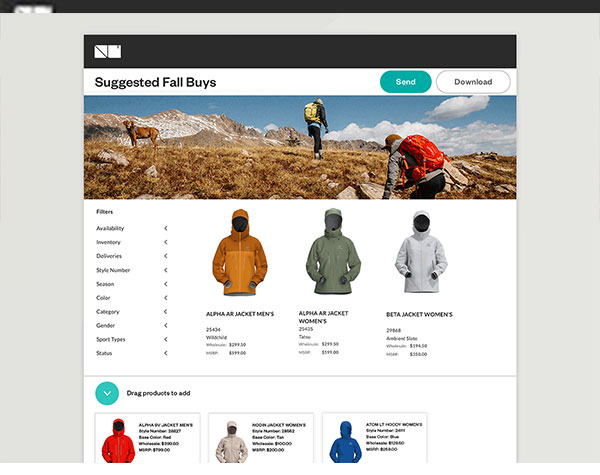600x475 pixels.
Task: Click the Download button
Action: point(473,82)
